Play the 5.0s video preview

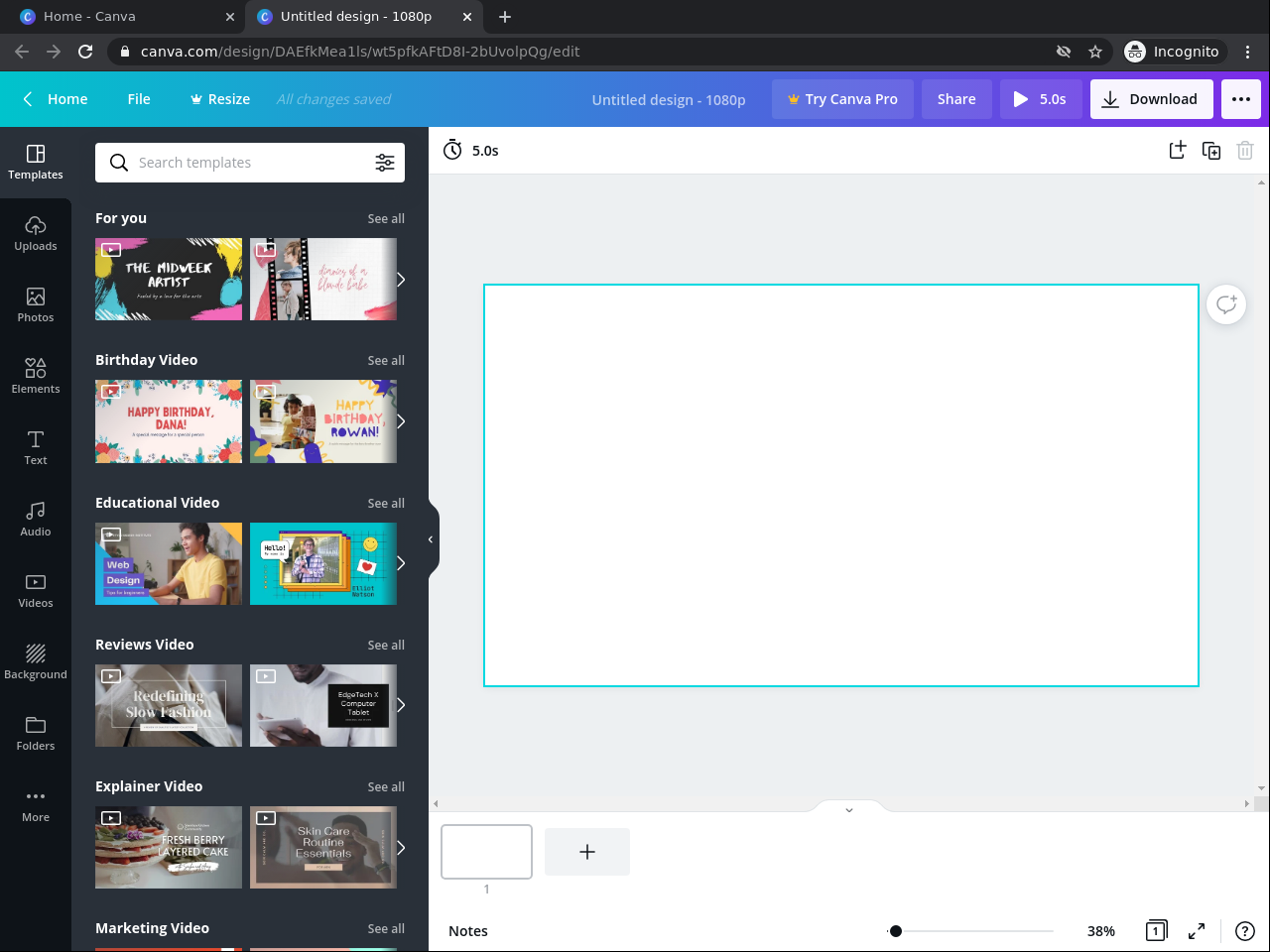(1041, 99)
